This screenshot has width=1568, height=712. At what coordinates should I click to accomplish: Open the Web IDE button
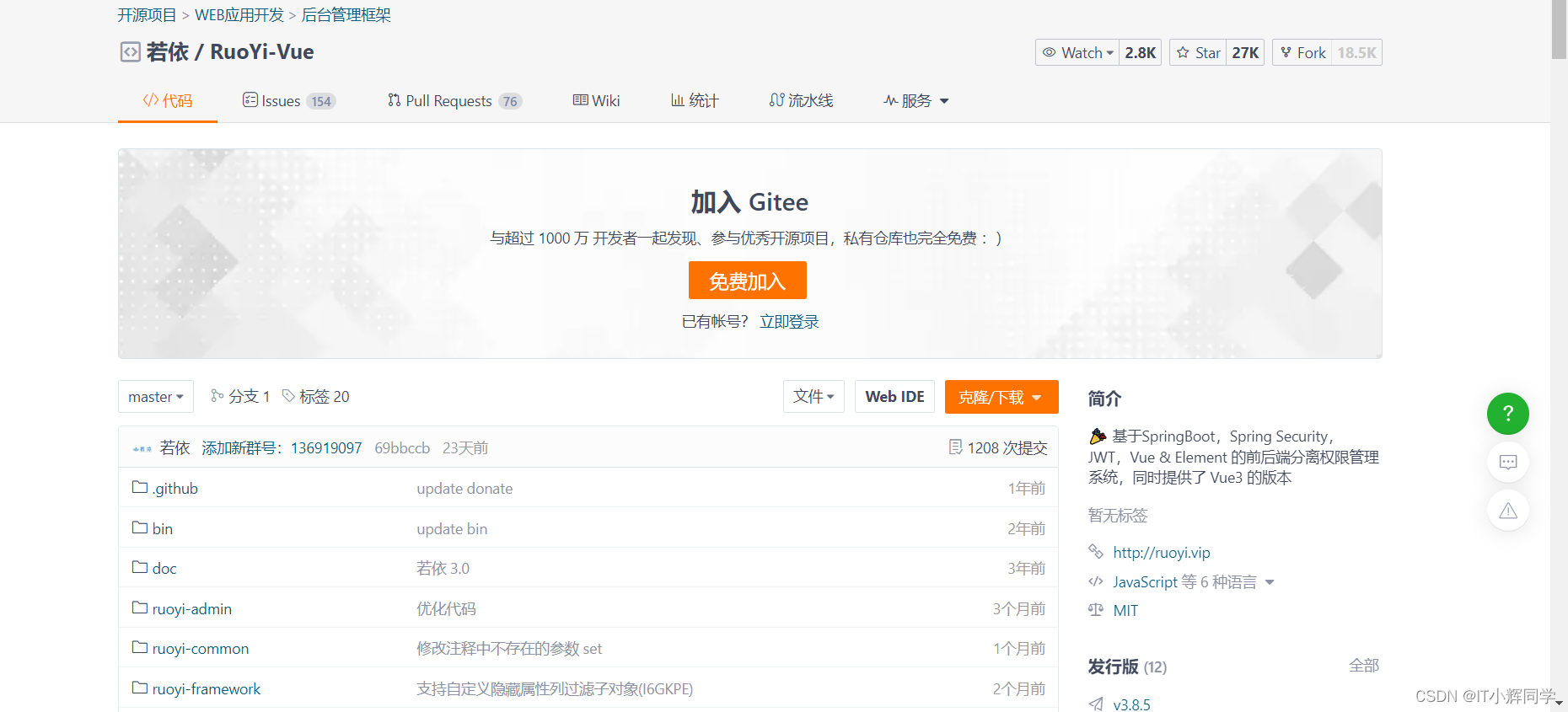point(894,397)
